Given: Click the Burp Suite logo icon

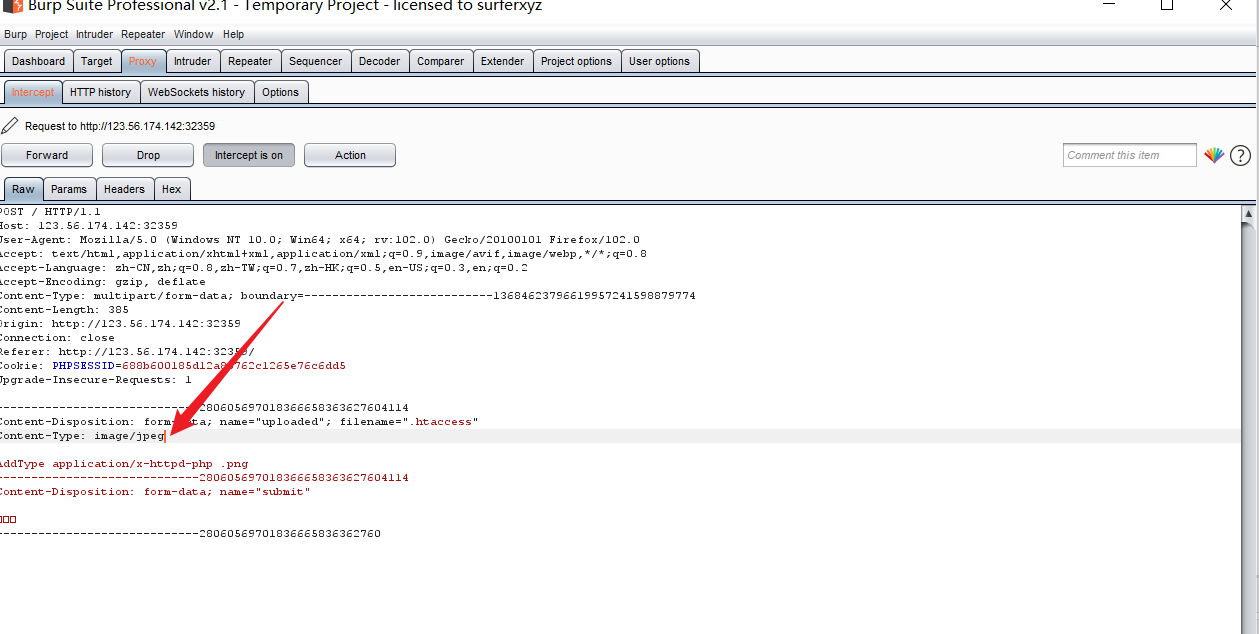Looking at the screenshot, I should (x=14, y=6).
